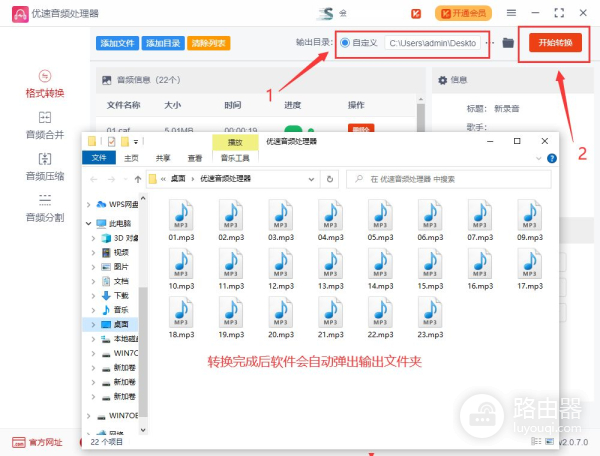Select the 05.mp3 file icon
Viewport: 600px width, 456px height.
(380, 215)
